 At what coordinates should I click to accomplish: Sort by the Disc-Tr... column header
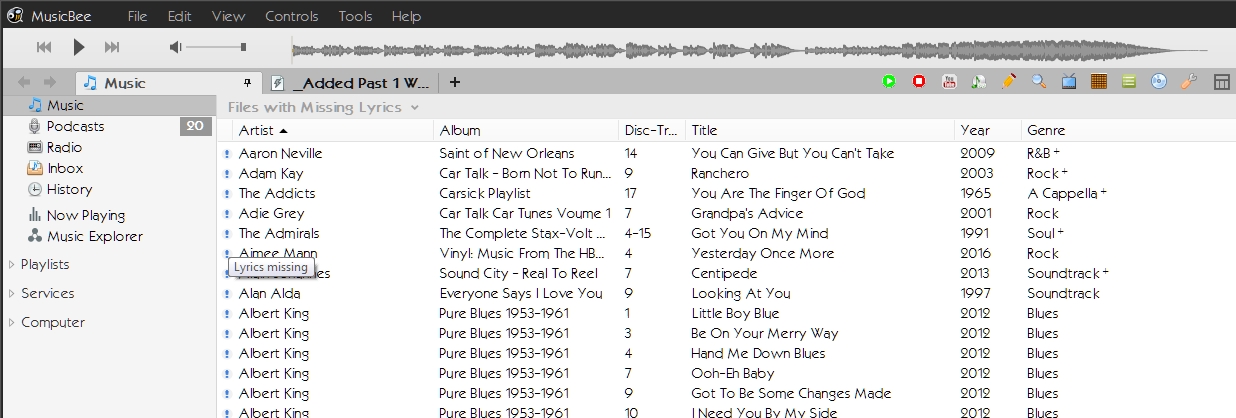(x=652, y=130)
